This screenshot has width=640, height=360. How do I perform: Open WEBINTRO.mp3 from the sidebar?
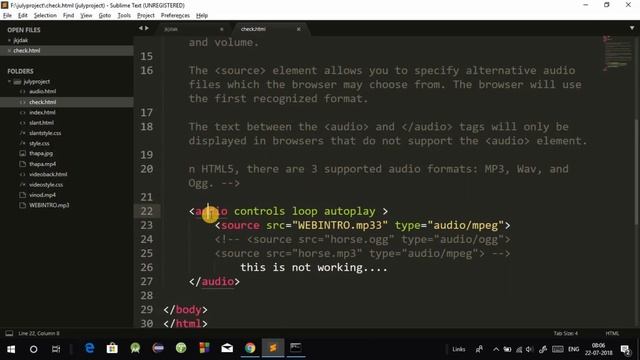[49, 205]
